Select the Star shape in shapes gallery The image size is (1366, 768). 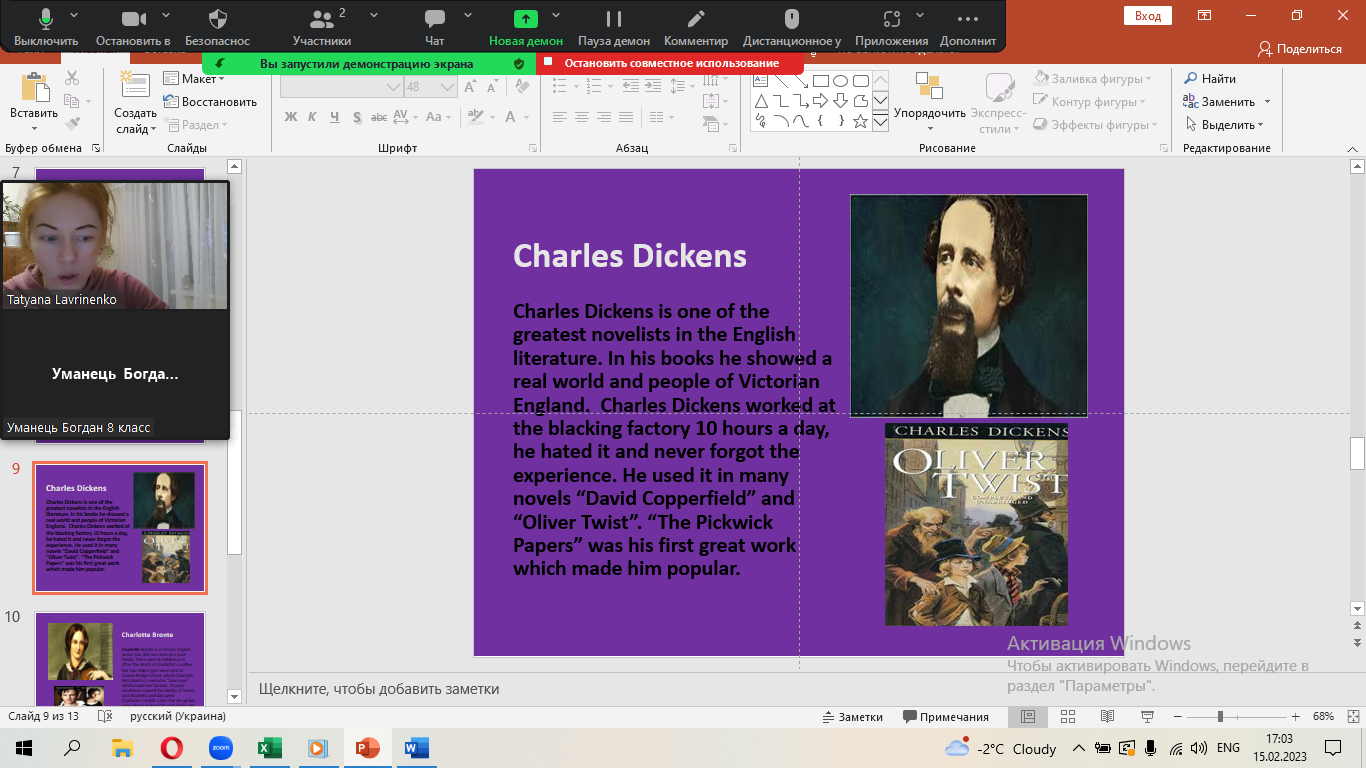tap(860, 121)
